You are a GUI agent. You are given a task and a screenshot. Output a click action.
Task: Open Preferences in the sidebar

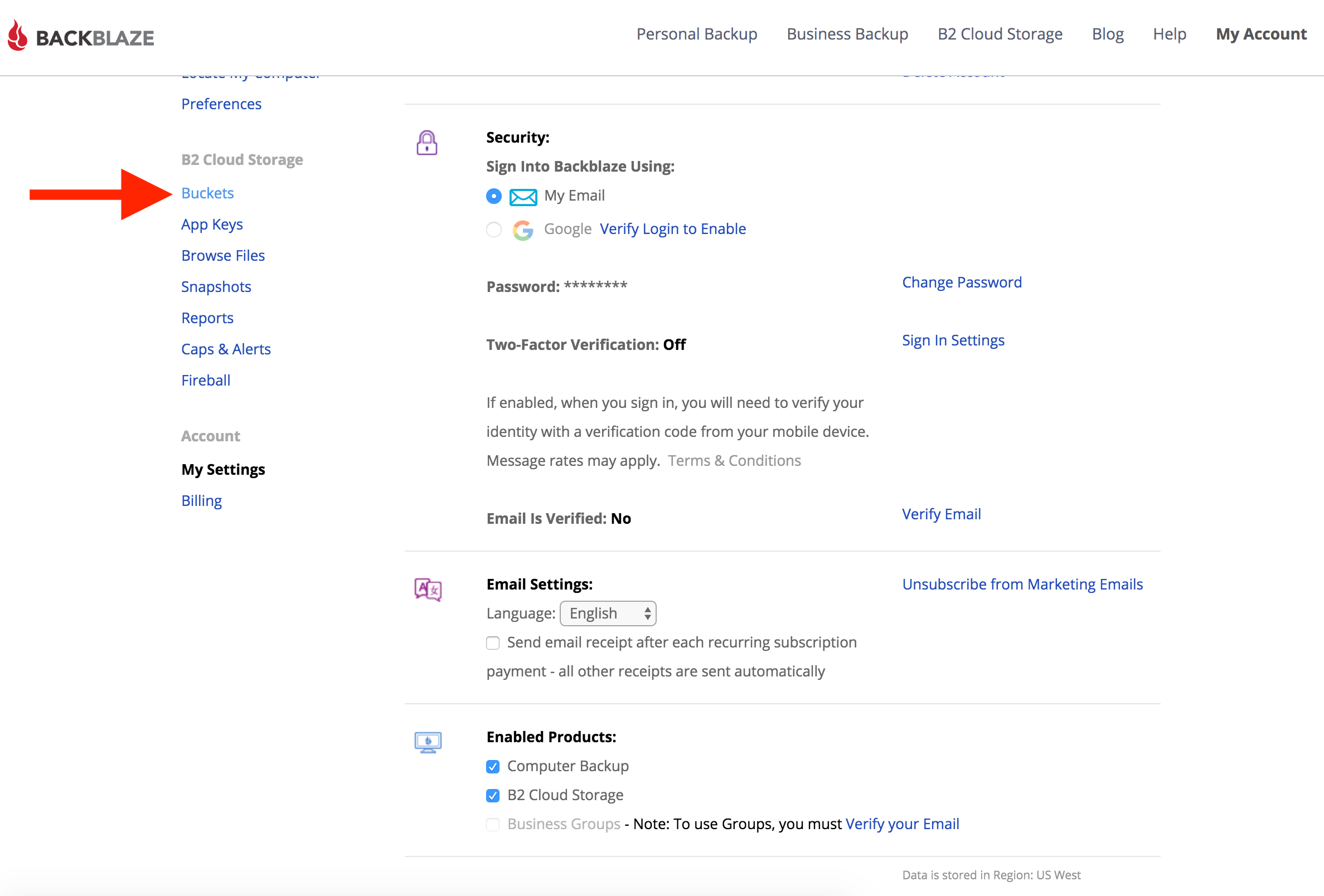pyautogui.click(x=221, y=104)
